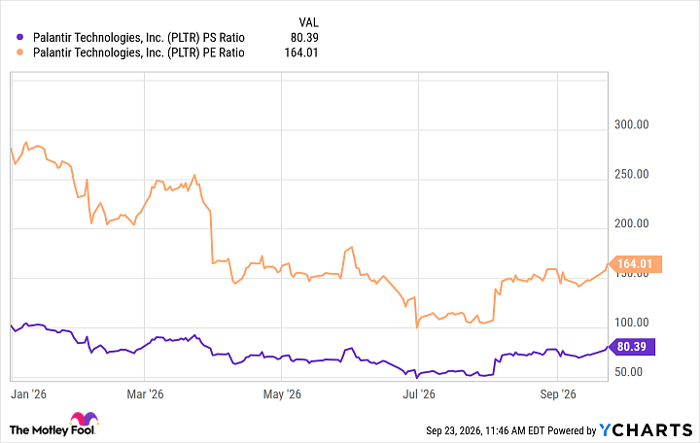The height and width of the screenshot is (443, 700).
Task: Click the May '26 x-axis label
Action: tap(282, 394)
